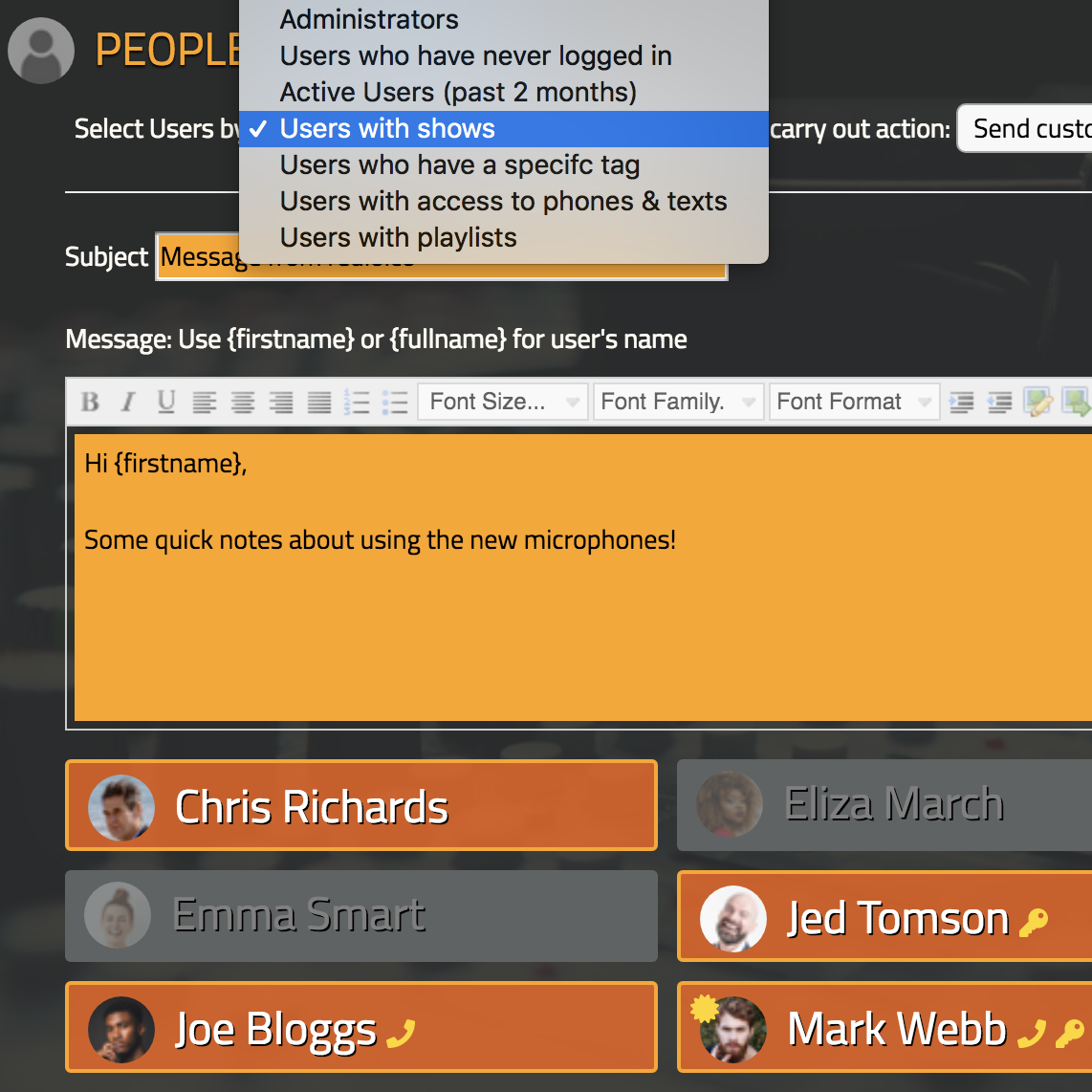The width and height of the screenshot is (1092, 1092).
Task: Open the Font Family dropdown
Action: (x=676, y=402)
